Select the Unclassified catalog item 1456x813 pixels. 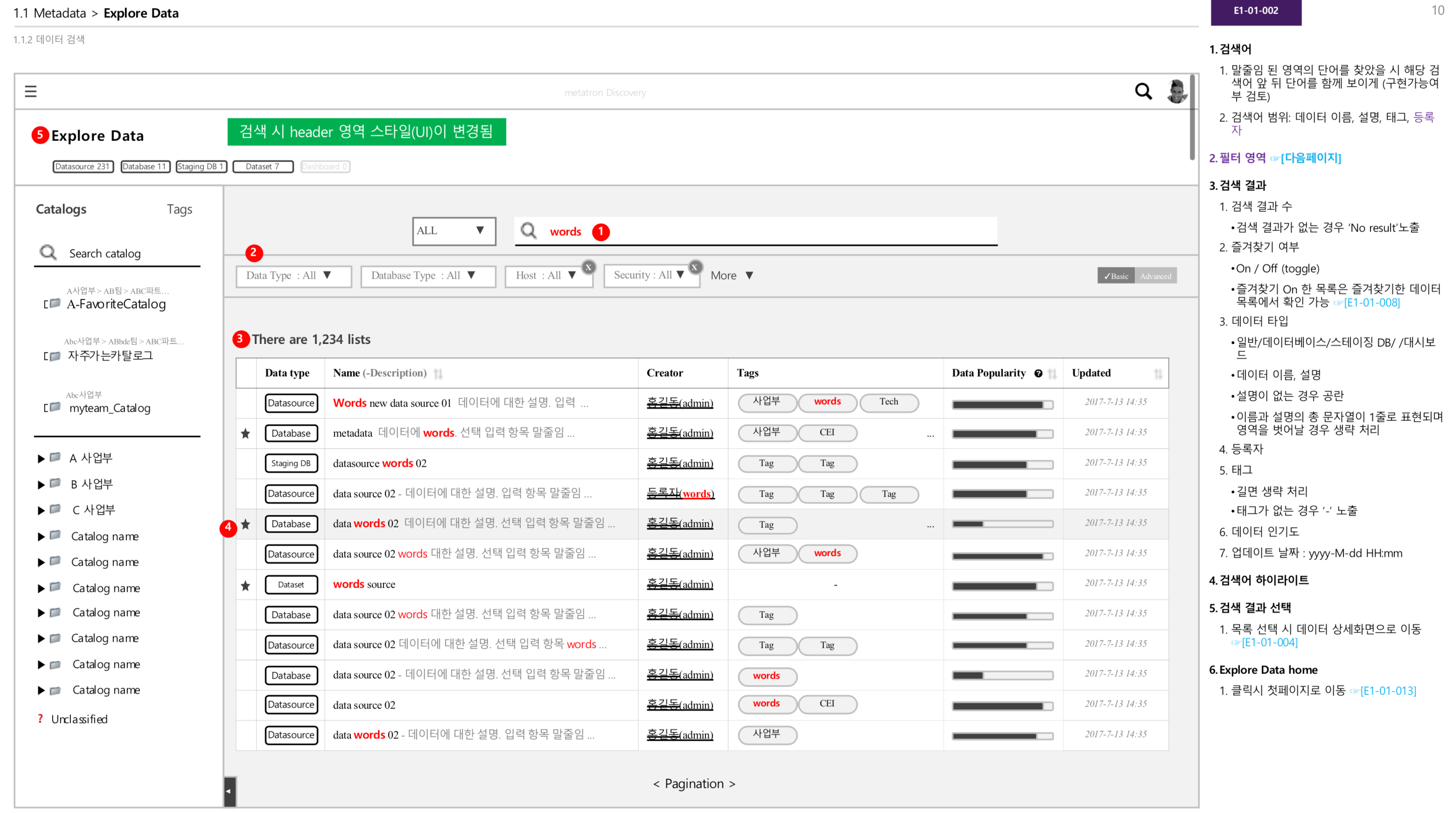[79, 719]
